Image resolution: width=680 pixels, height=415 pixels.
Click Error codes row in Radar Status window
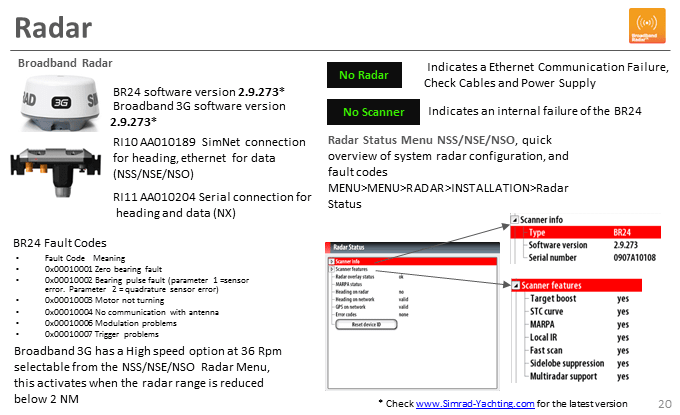pyautogui.click(x=370, y=314)
